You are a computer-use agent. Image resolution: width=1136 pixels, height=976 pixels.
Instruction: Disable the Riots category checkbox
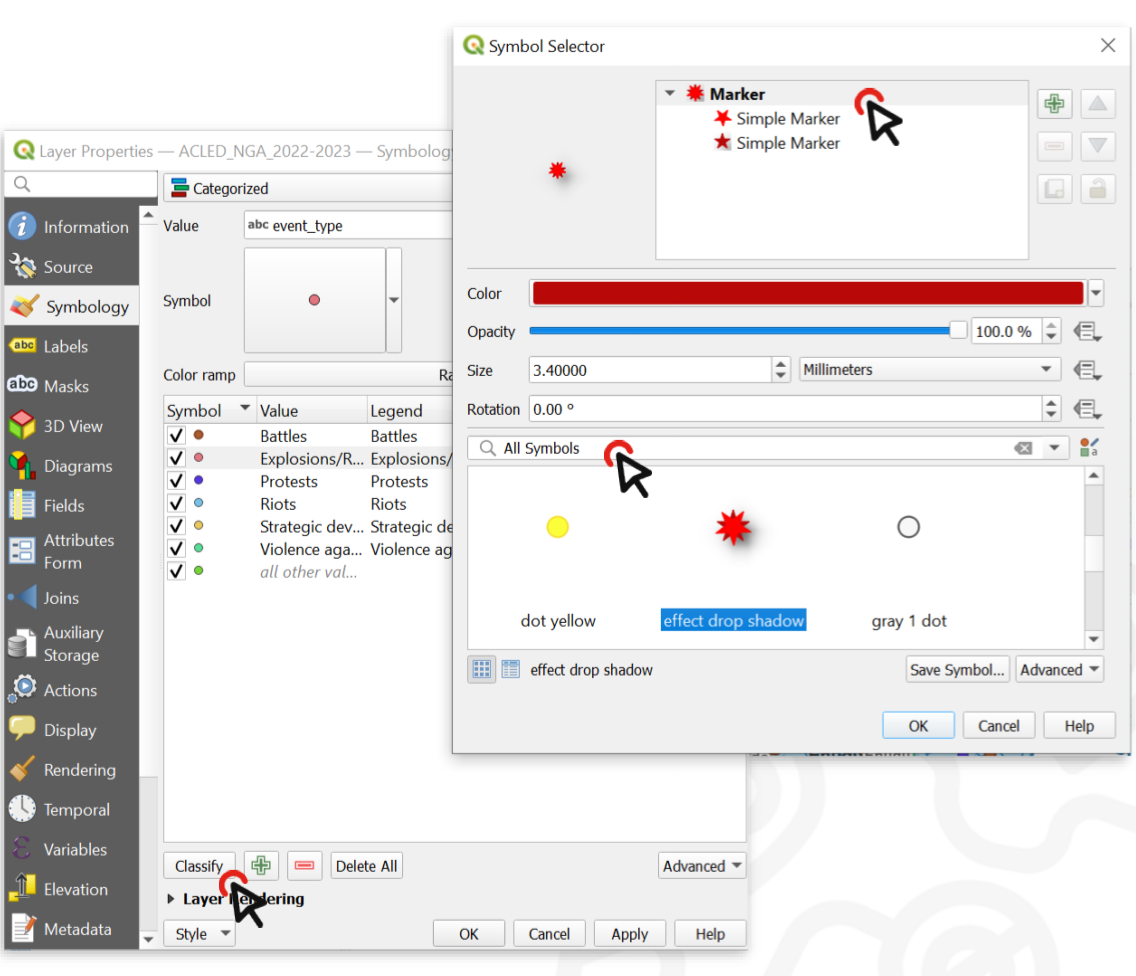(x=177, y=504)
